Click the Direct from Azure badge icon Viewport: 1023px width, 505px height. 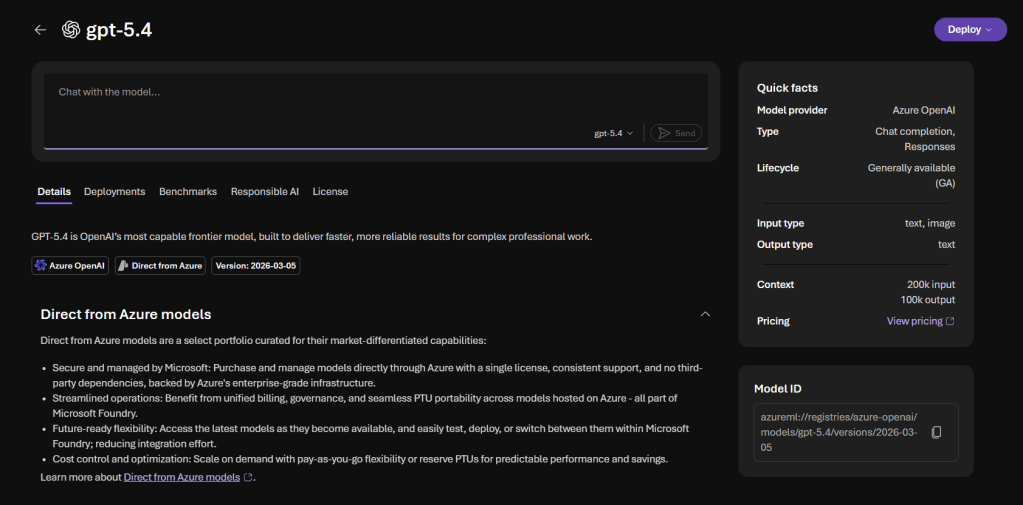tap(124, 266)
